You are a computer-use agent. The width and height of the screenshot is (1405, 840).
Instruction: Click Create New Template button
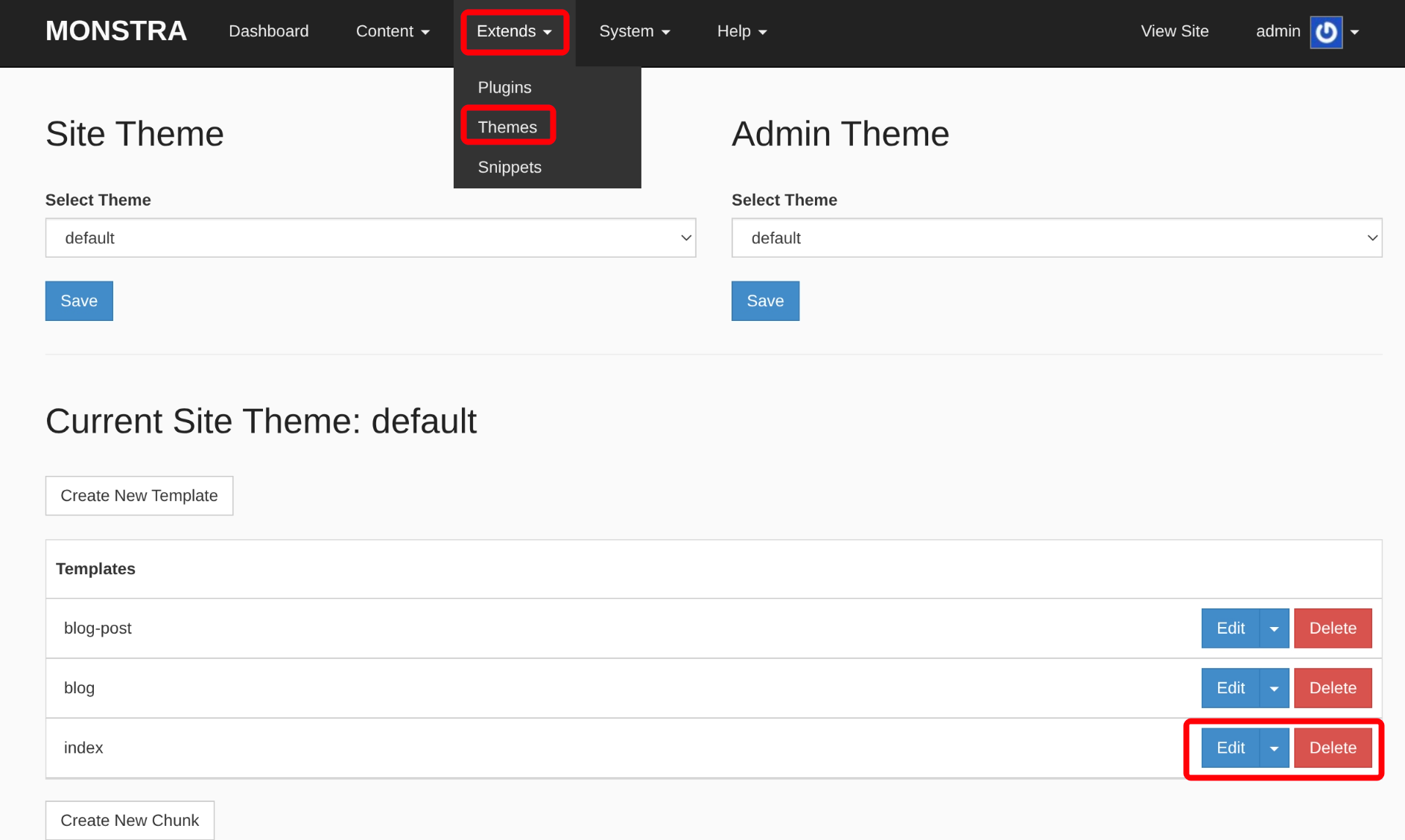pos(139,496)
